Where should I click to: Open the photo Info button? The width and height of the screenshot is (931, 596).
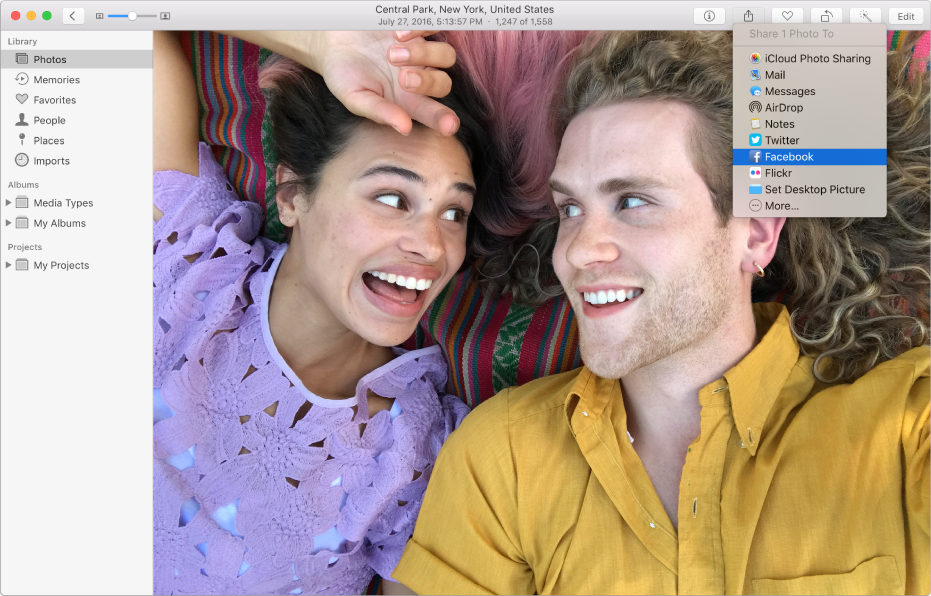(709, 16)
